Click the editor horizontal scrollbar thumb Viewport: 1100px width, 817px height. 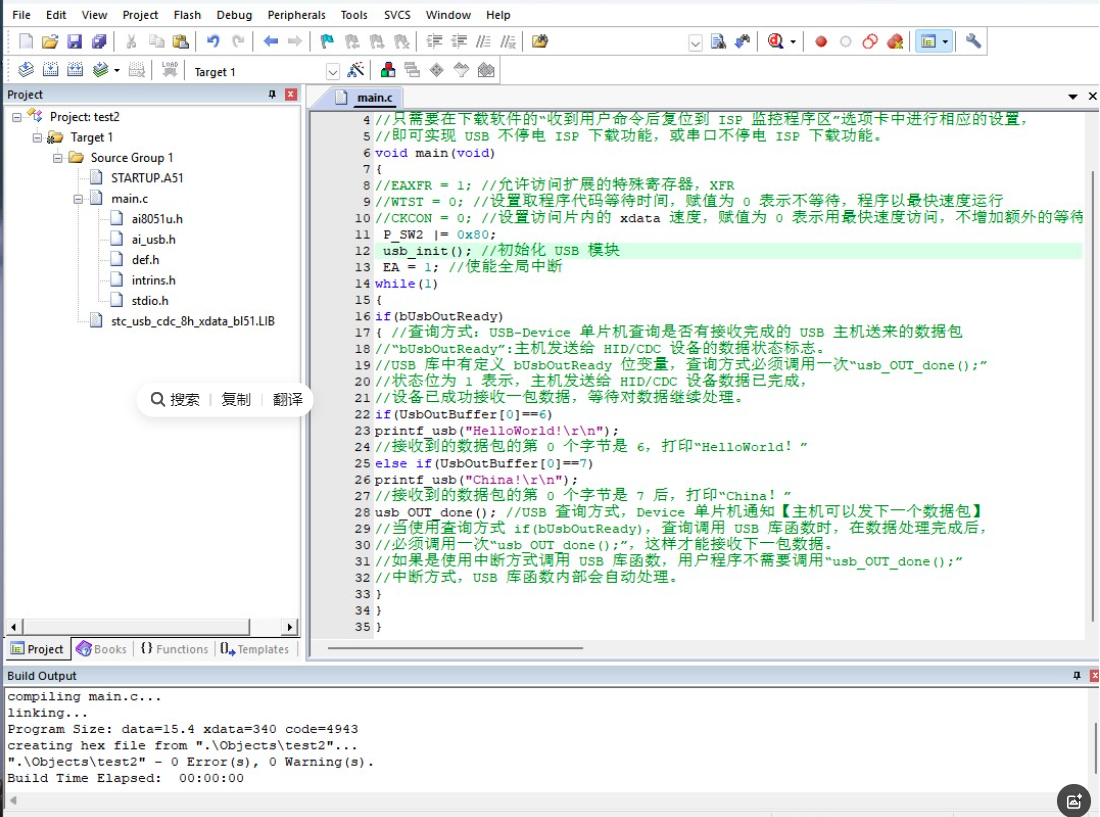coord(455,648)
